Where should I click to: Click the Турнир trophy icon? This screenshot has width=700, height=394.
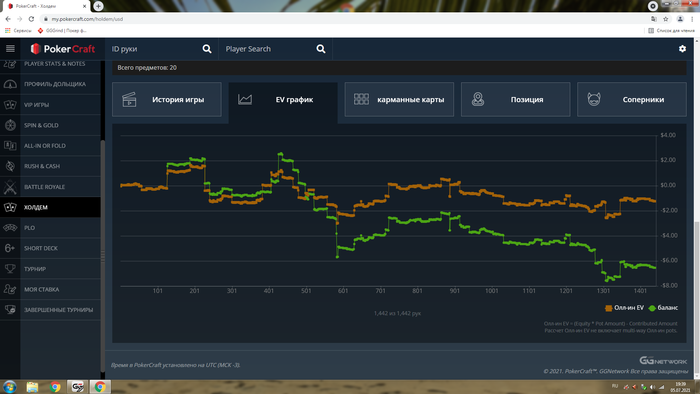coord(10,269)
